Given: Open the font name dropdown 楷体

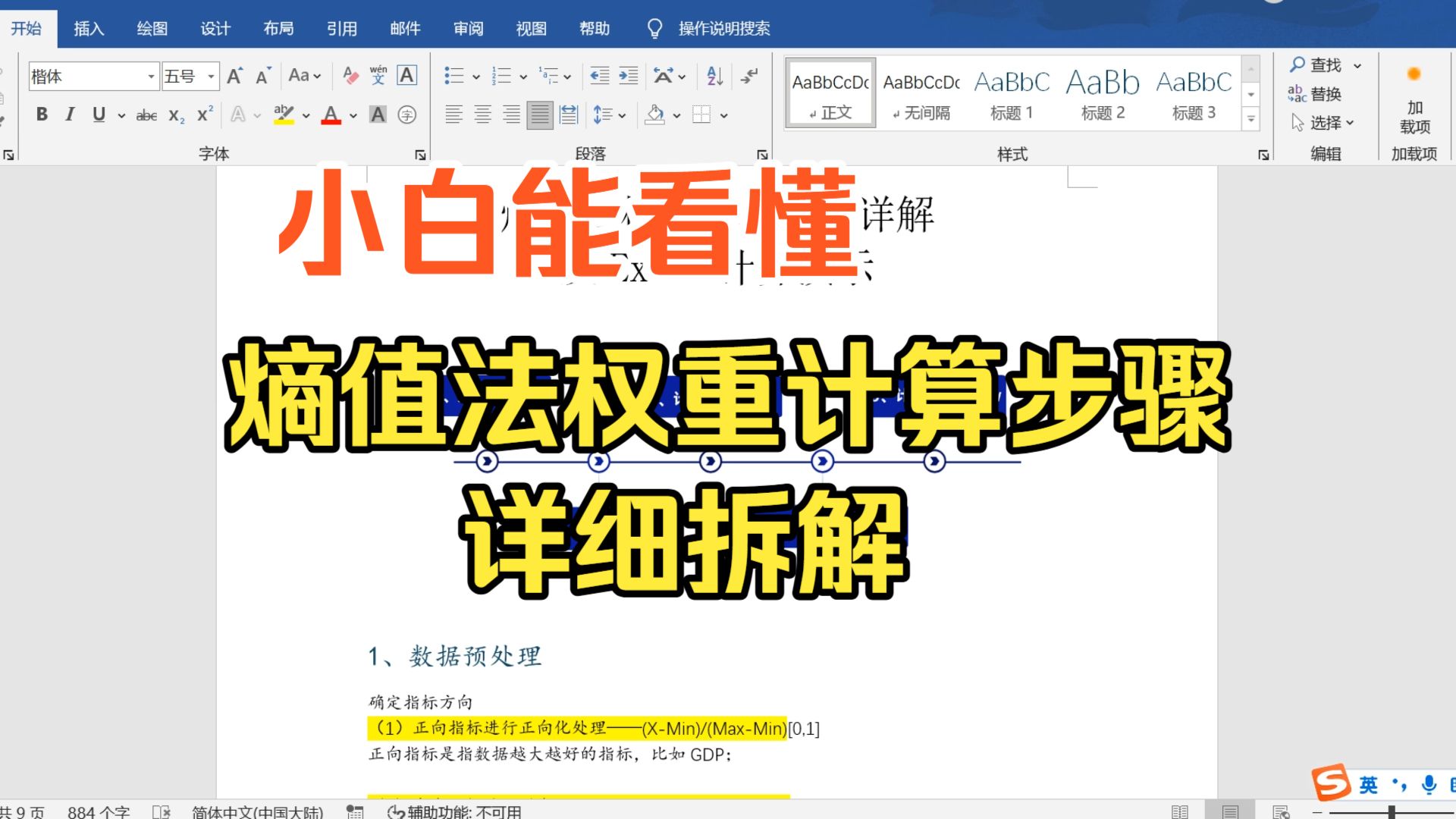Looking at the screenshot, I should click(151, 77).
